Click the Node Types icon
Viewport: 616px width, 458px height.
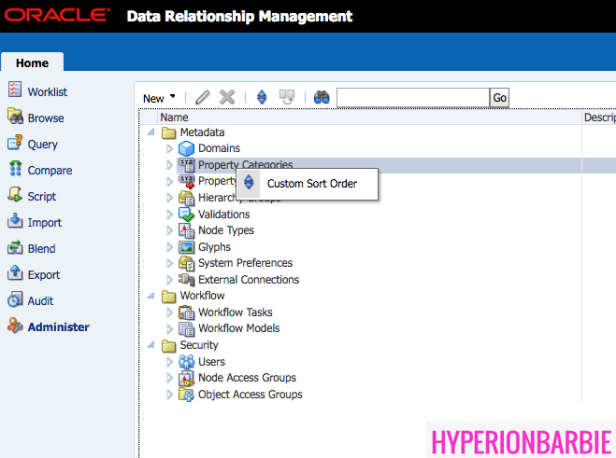click(186, 231)
